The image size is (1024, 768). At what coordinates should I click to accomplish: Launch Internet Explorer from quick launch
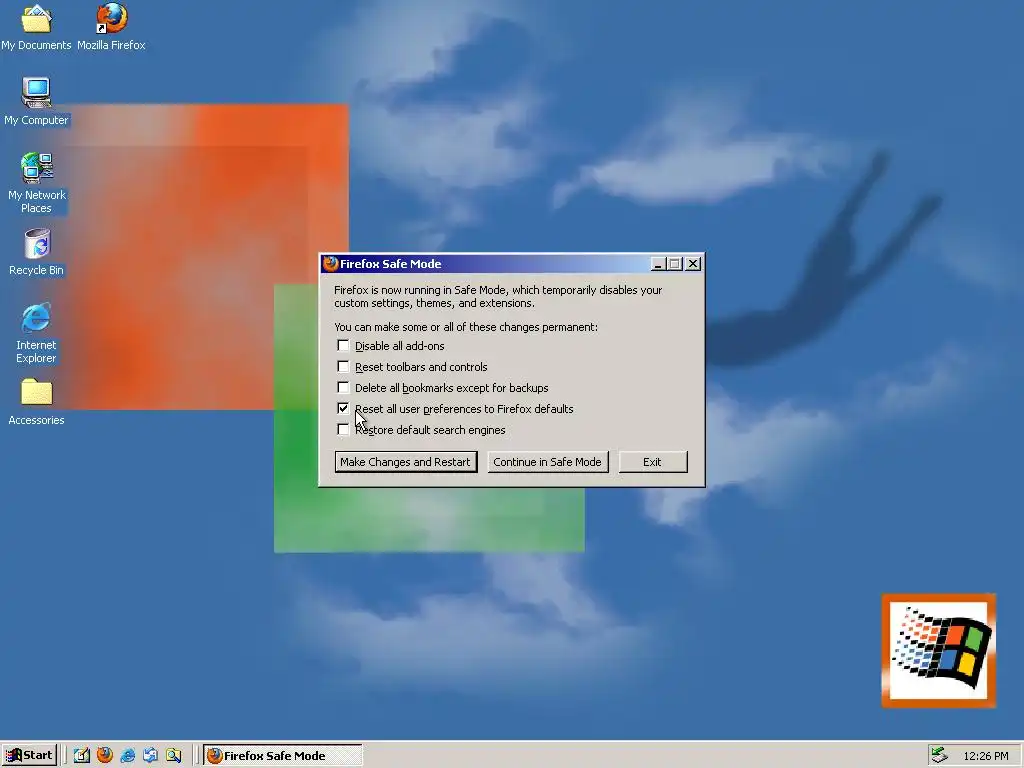coord(127,755)
